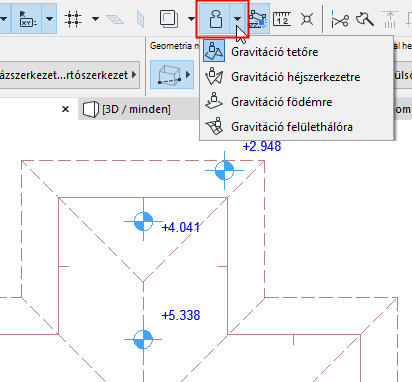The width and height of the screenshot is (412, 382).
Task: Click the vertical editing plane icon
Action: click(x=141, y=19)
